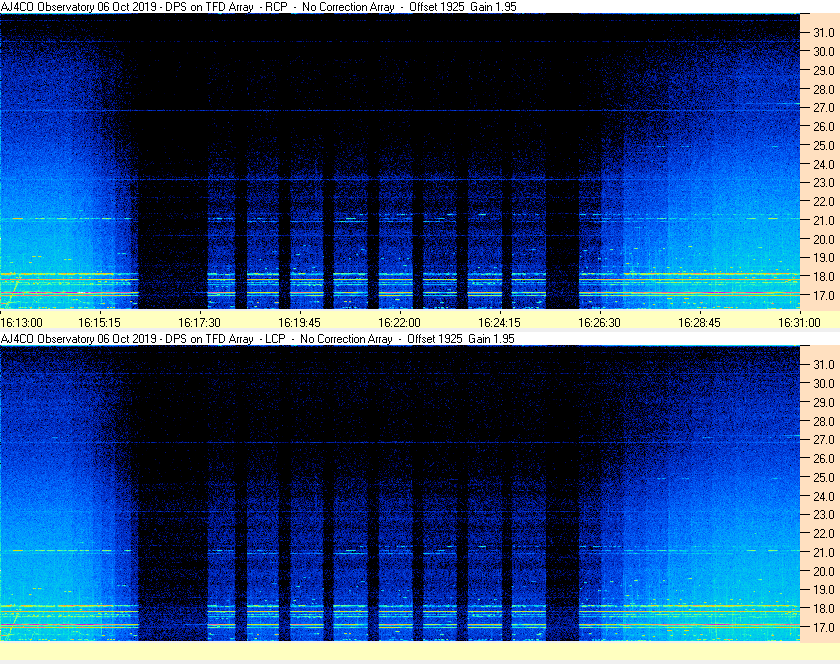The width and height of the screenshot is (840, 664).
Task: Select the 16:15:15 time axis label
Action: click(x=100, y=323)
